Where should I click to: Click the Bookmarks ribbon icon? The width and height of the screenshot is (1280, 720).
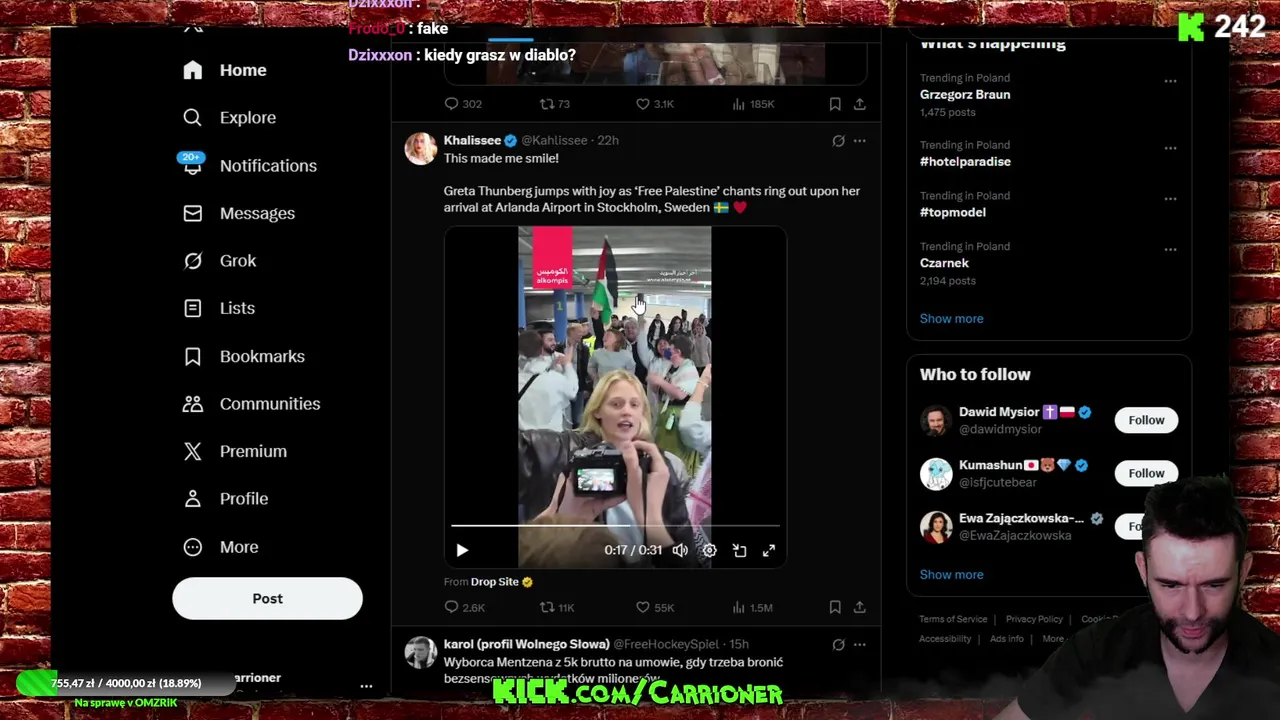pos(193,356)
